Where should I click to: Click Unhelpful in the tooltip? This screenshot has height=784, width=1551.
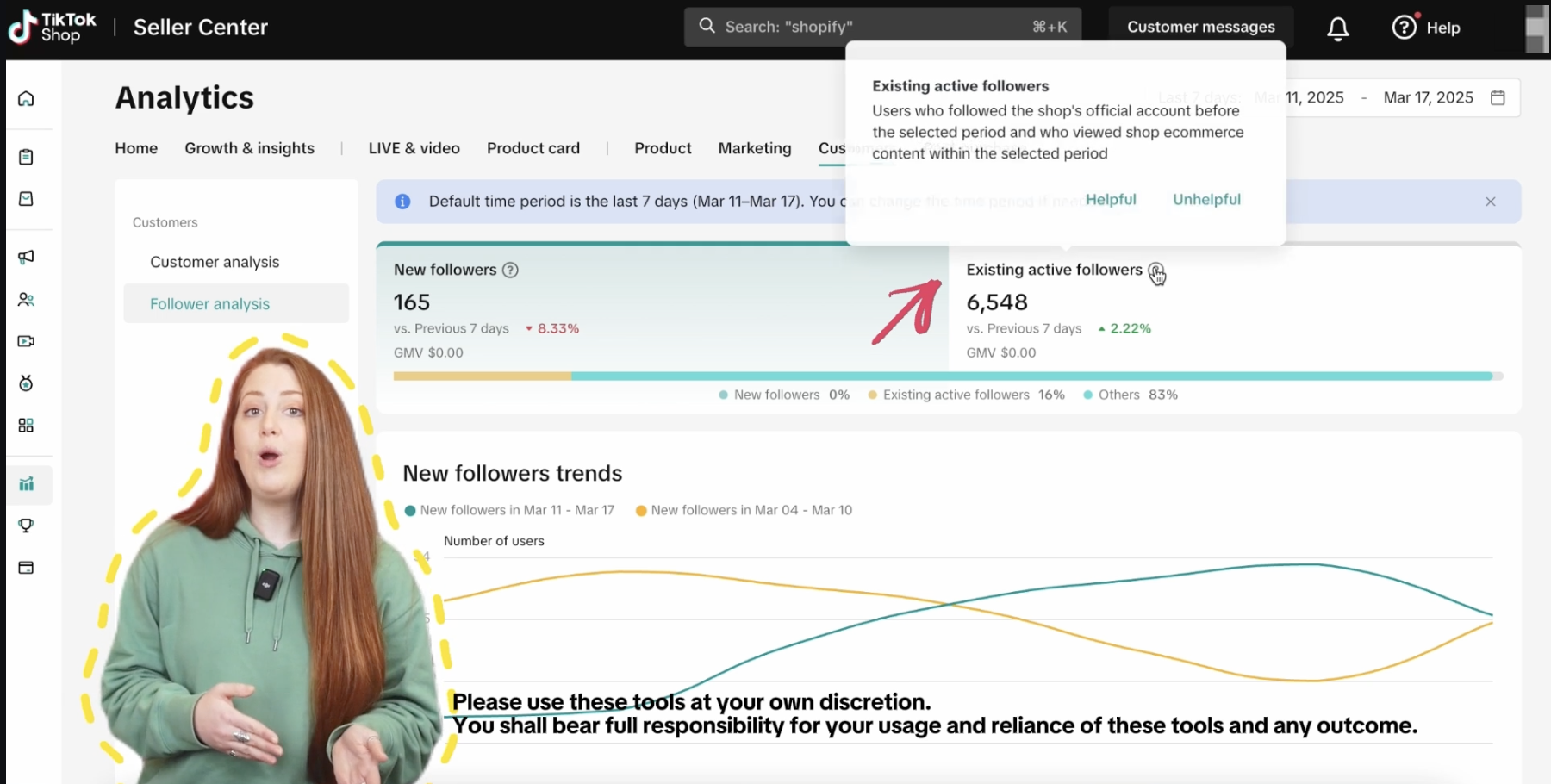pos(1206,199)
